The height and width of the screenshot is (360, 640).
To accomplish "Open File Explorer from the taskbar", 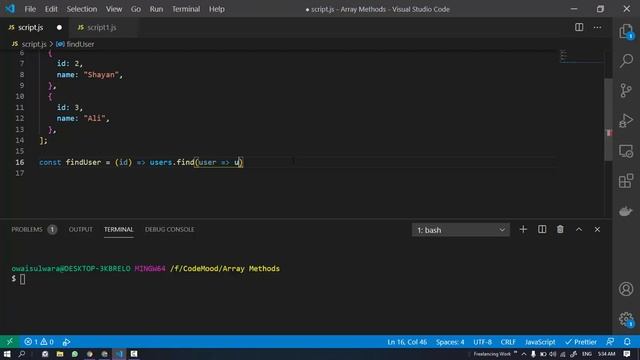I will click(x=60, y=354).
